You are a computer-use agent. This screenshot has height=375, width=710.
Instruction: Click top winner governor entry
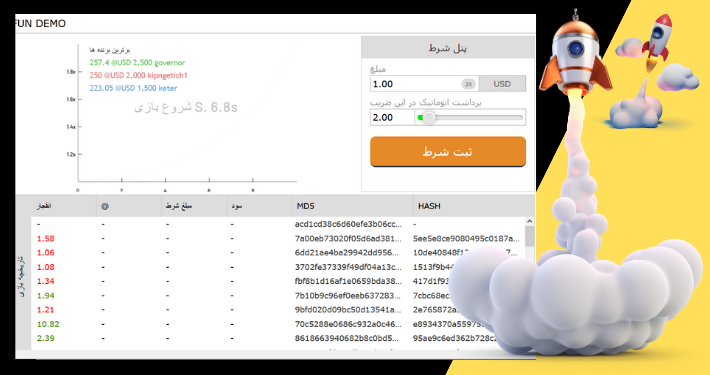pos(137,62)
